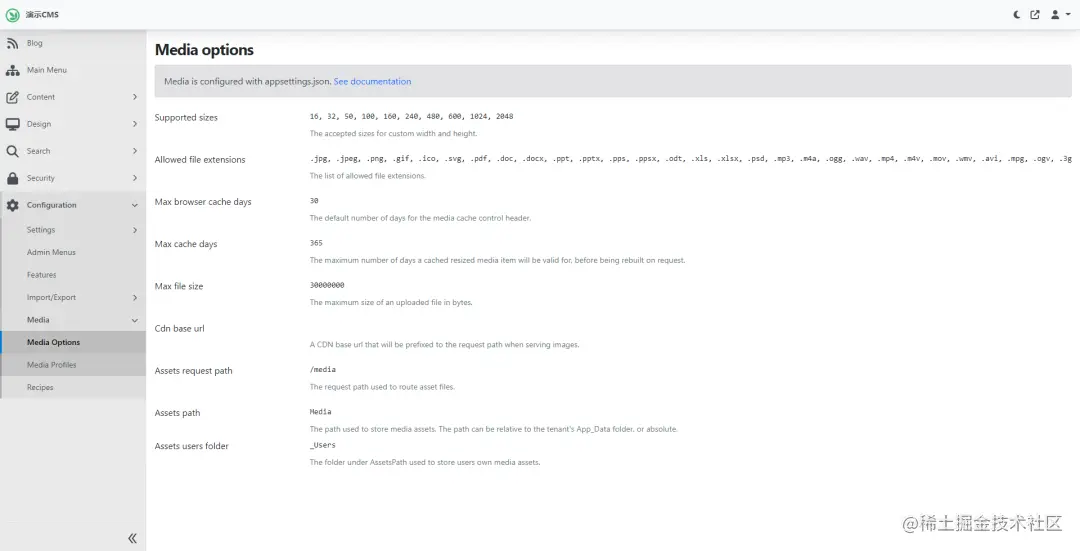1080x551 pixels.
Task: Click the allowed file extensions list
Action: pos(691,158)
